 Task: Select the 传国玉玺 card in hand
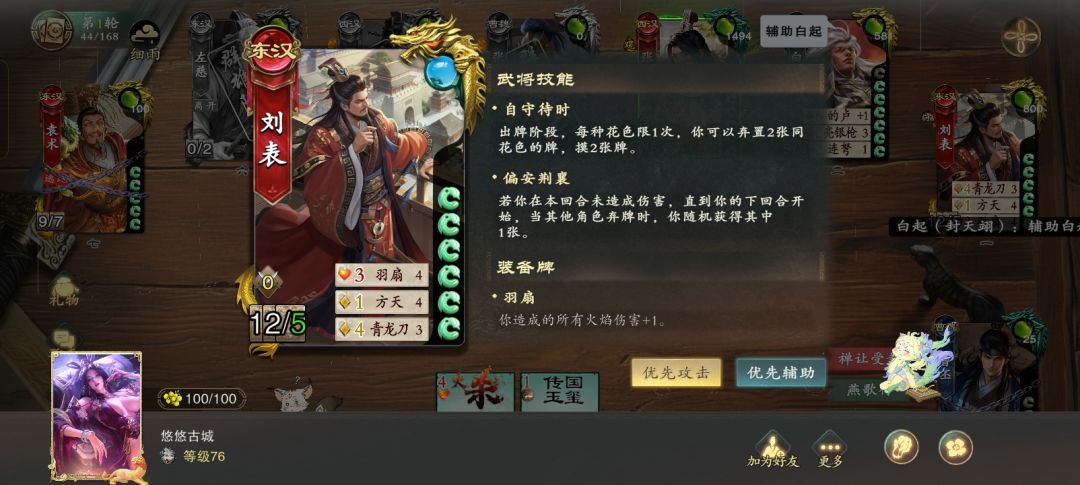[559, 391]
